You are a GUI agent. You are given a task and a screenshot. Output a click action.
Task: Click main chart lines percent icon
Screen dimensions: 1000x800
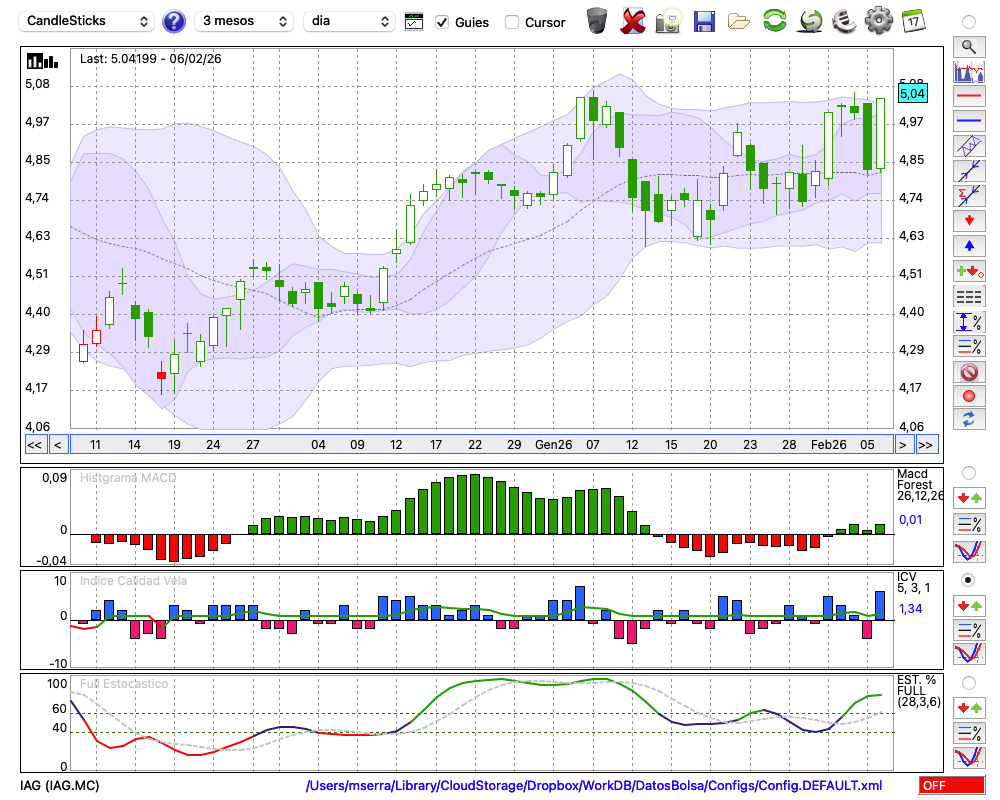click(x=969, y=346)
